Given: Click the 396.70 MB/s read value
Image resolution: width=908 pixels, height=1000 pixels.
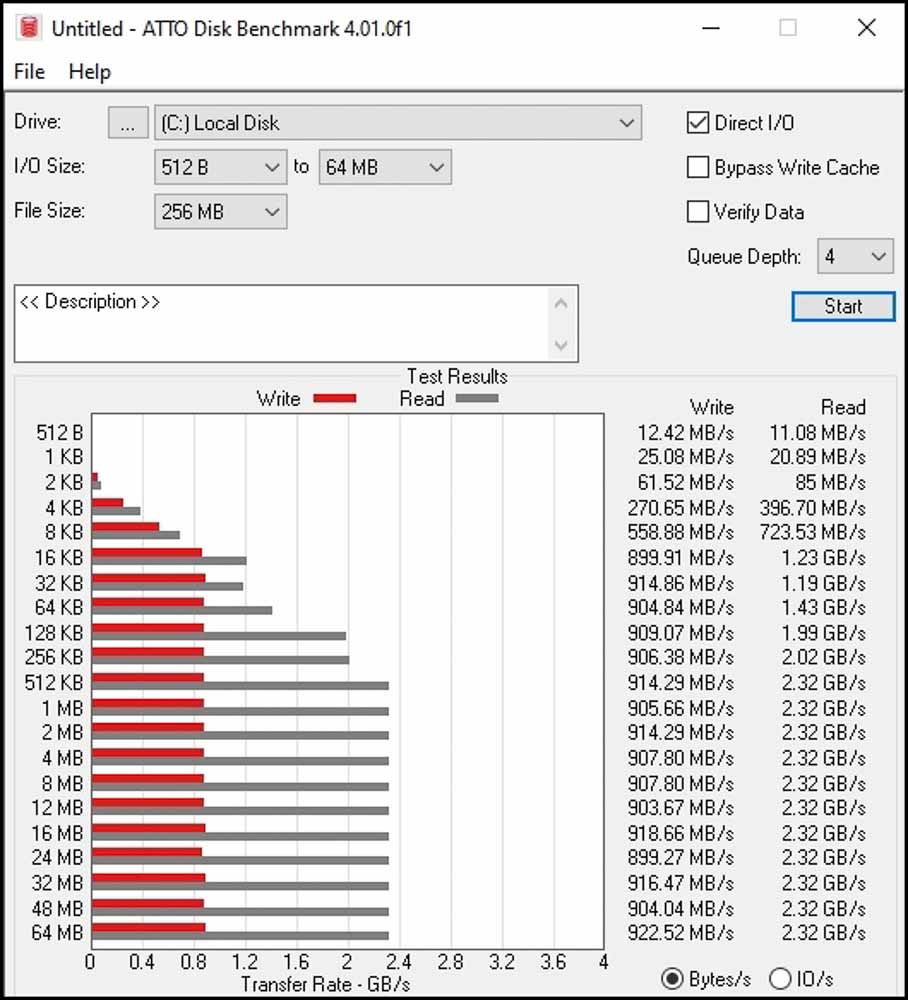Looking at the screenshot, I should [812, 508].
